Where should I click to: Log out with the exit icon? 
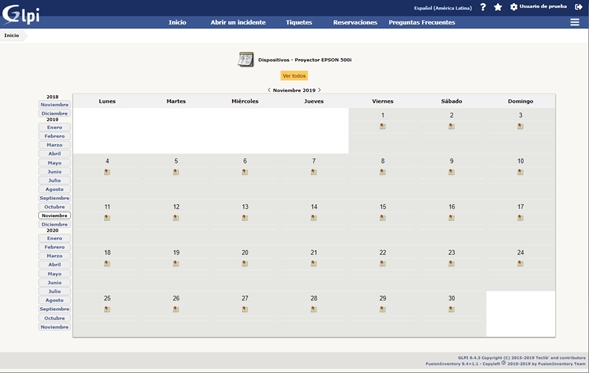(578, 7)
